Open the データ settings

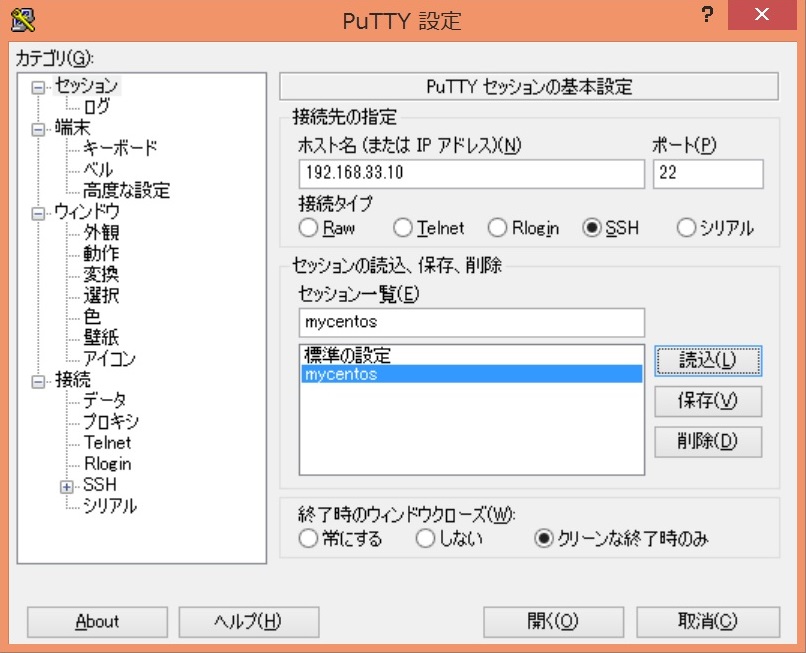[104, 400]
